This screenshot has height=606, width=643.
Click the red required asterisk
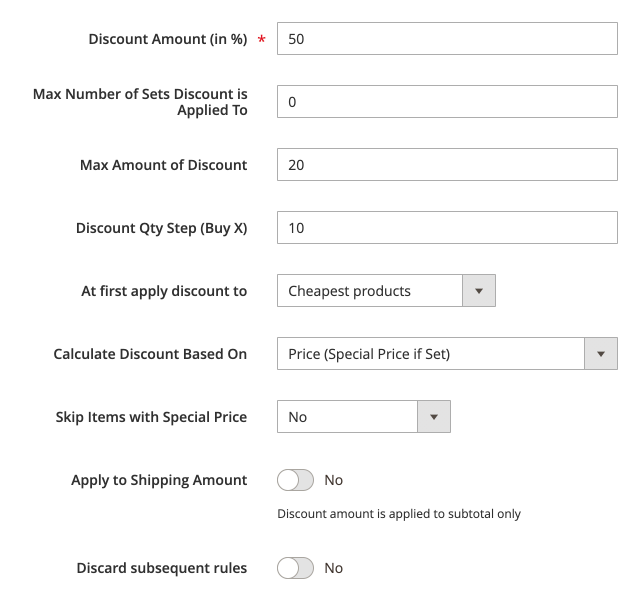click(x=262, y=40)
